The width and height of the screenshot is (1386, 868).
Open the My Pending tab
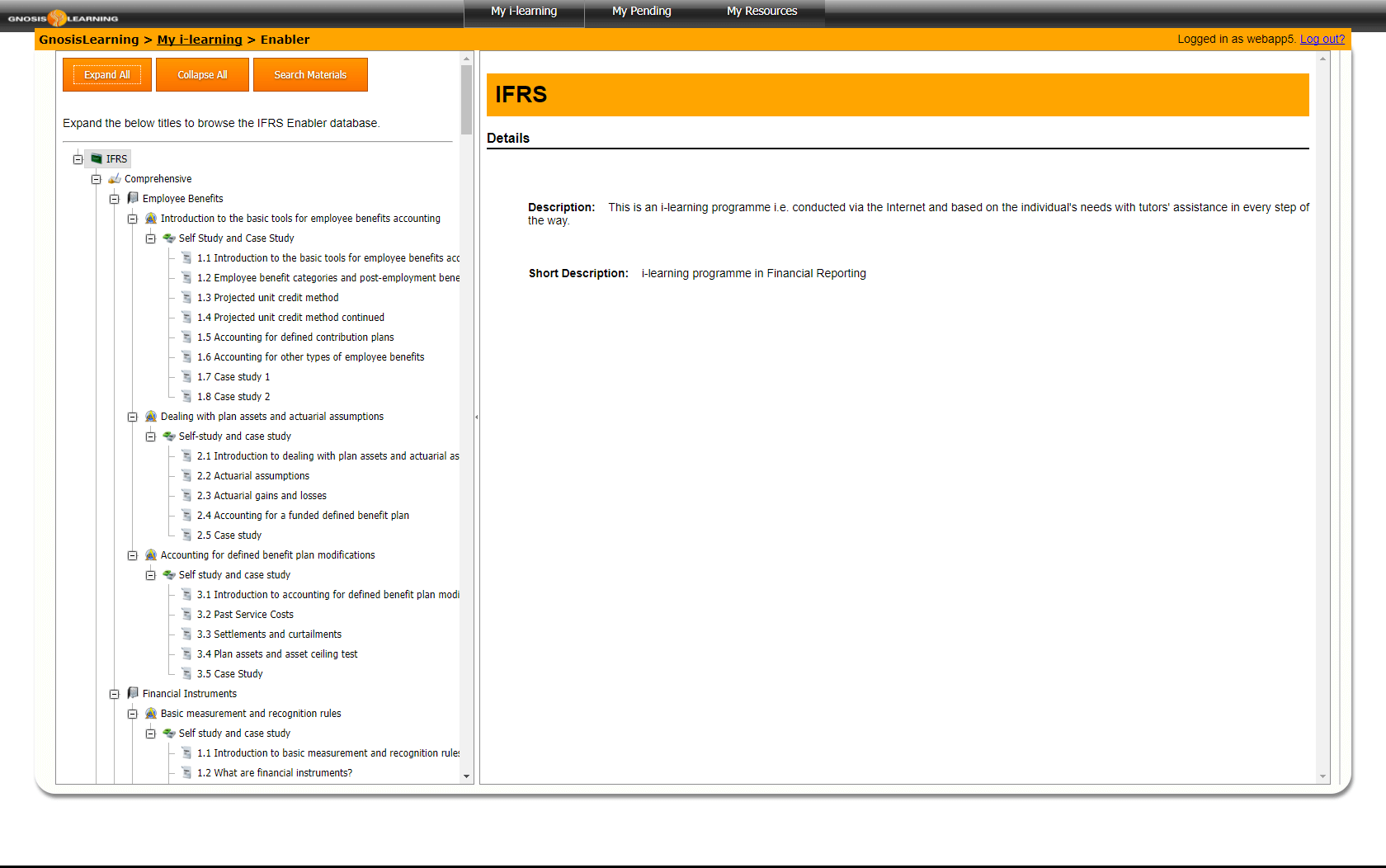pyautogui.click(x=641, y=12)
